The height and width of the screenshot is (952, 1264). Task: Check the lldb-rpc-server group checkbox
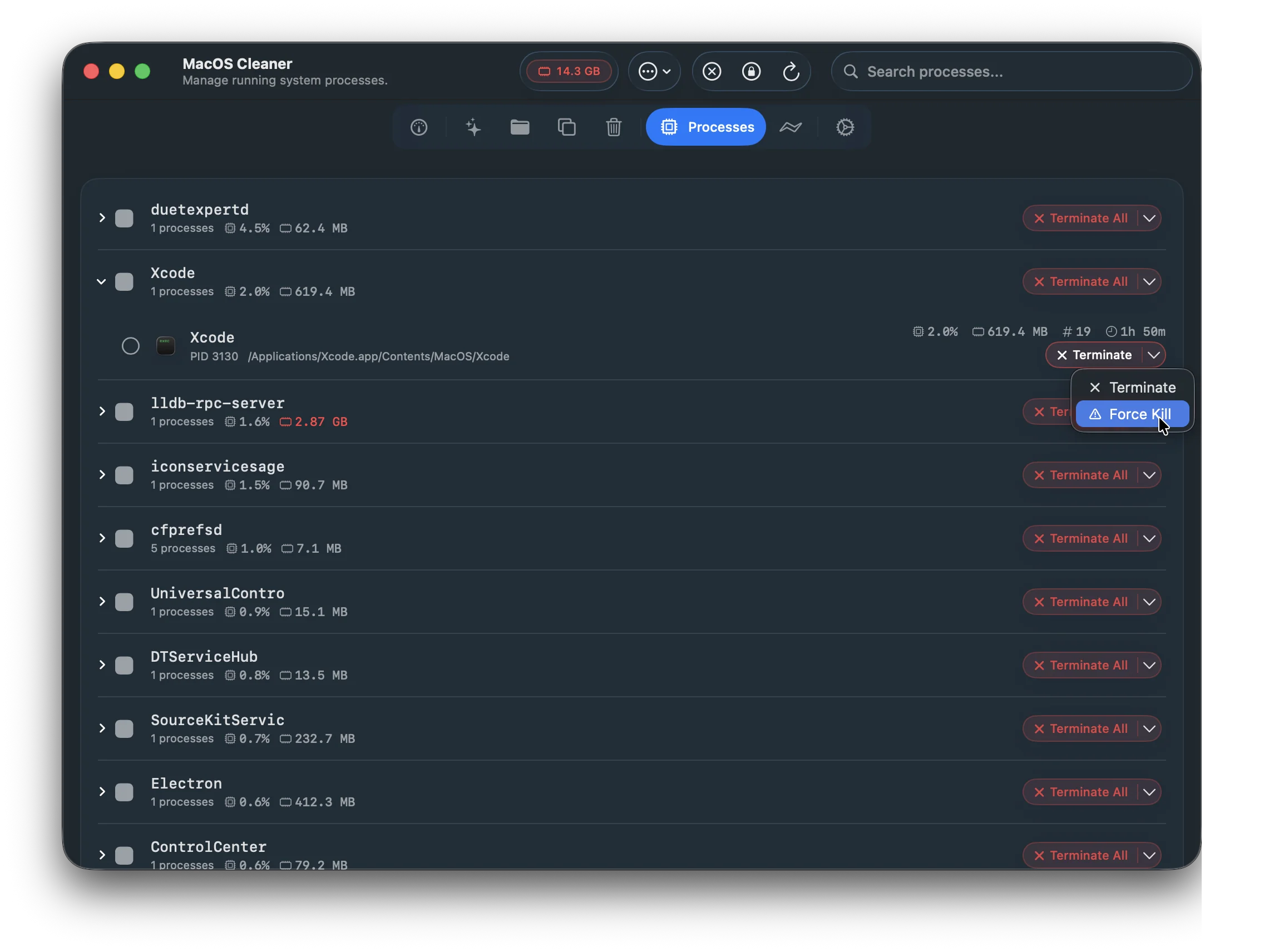click(124, 411)
